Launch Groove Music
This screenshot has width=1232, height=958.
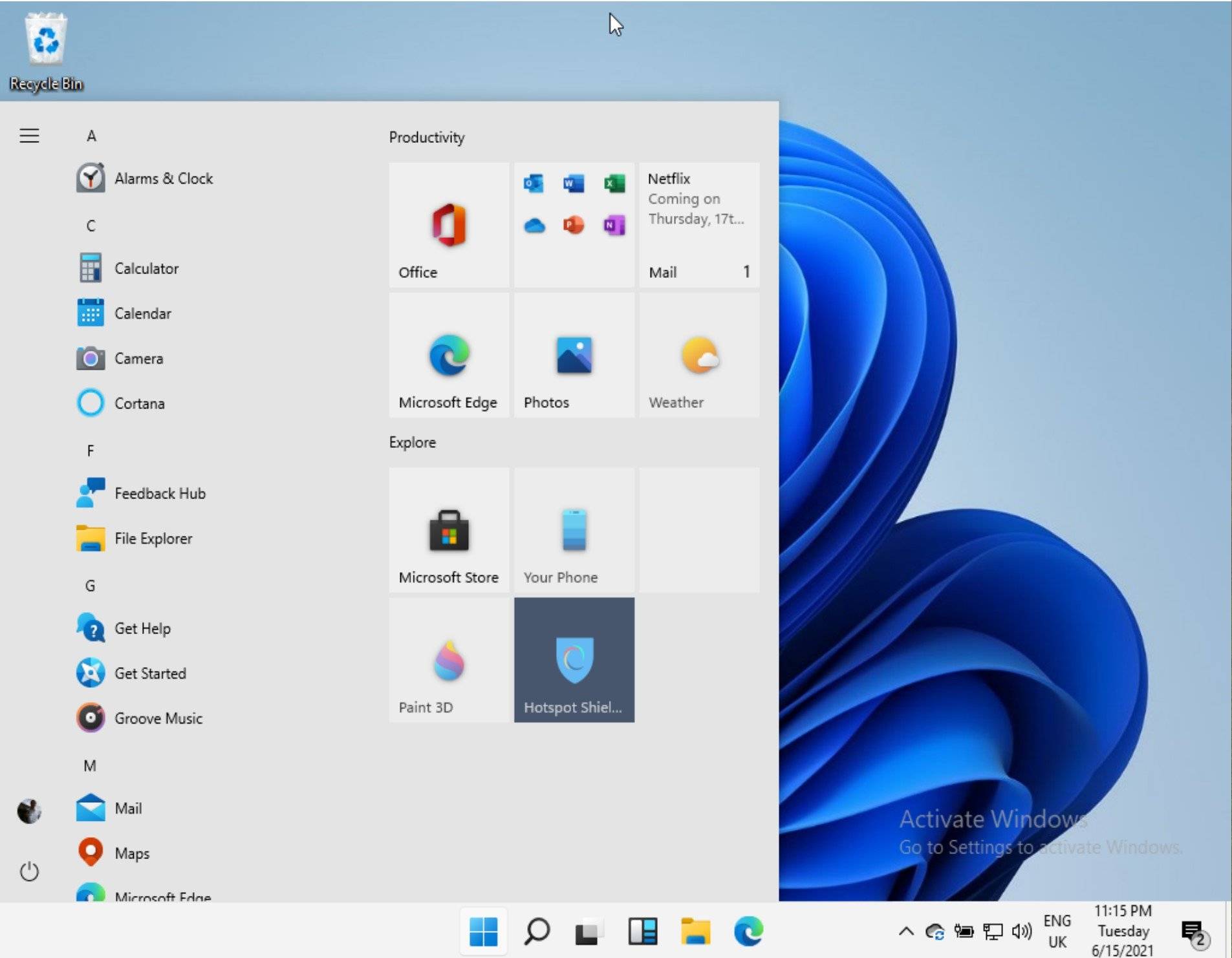click(158, 718)
